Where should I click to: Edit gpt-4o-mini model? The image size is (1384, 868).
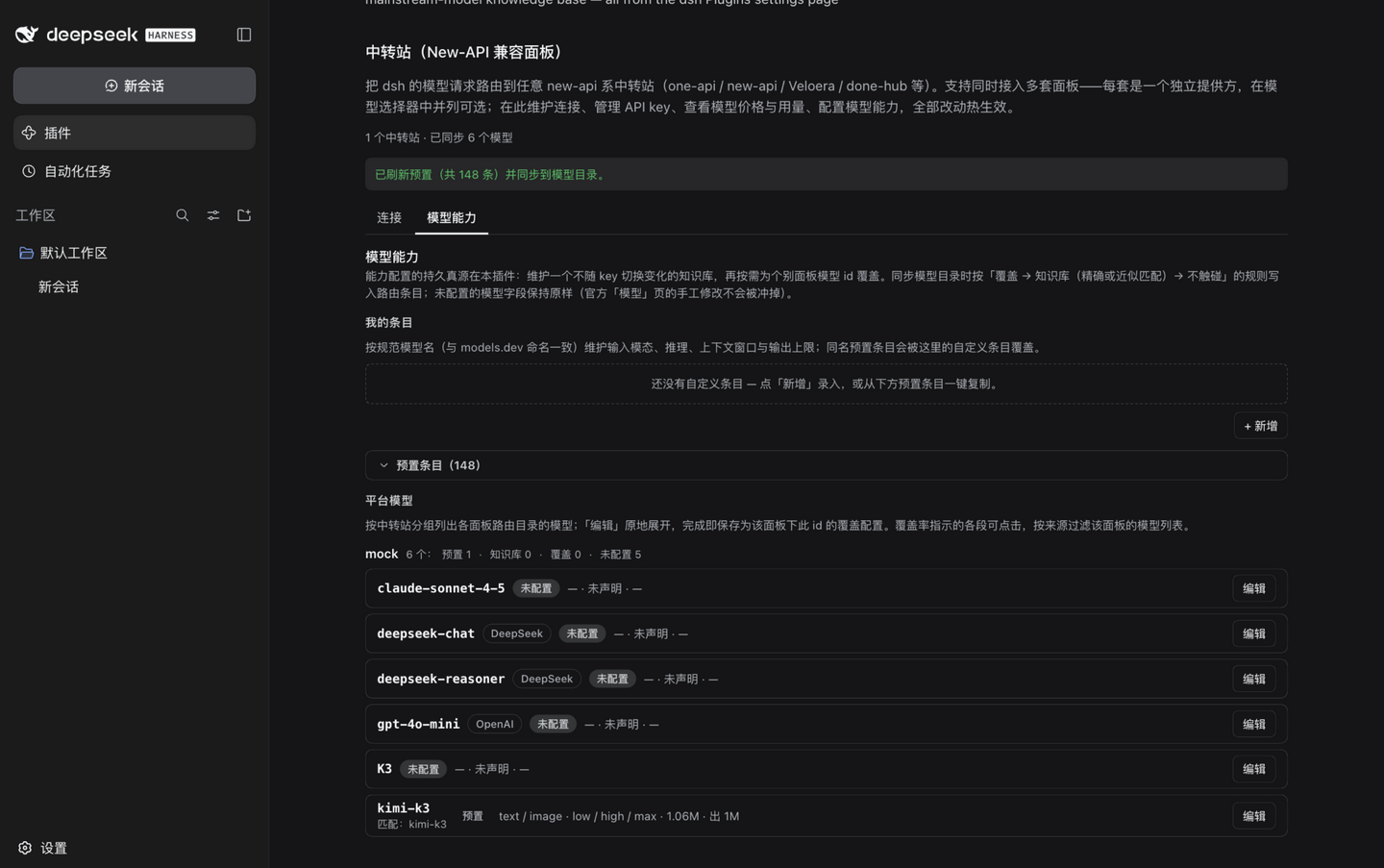click(x=1253, y=724)
